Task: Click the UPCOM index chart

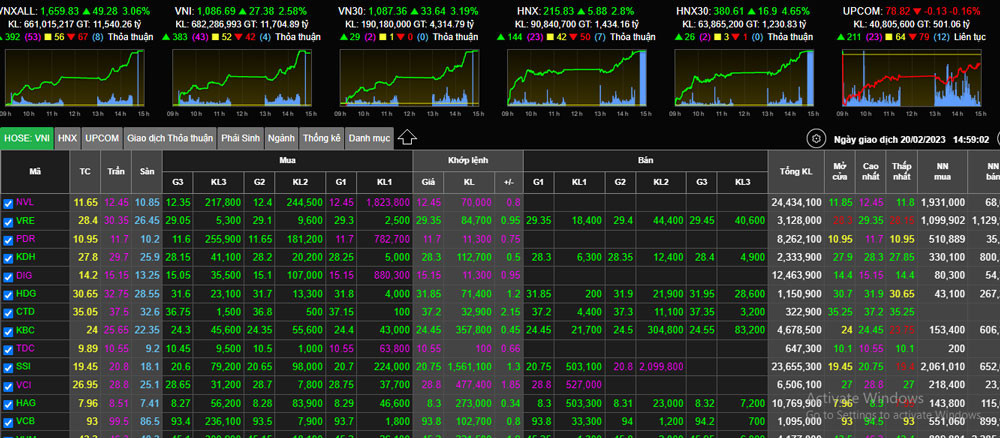Action: [911, 78]
